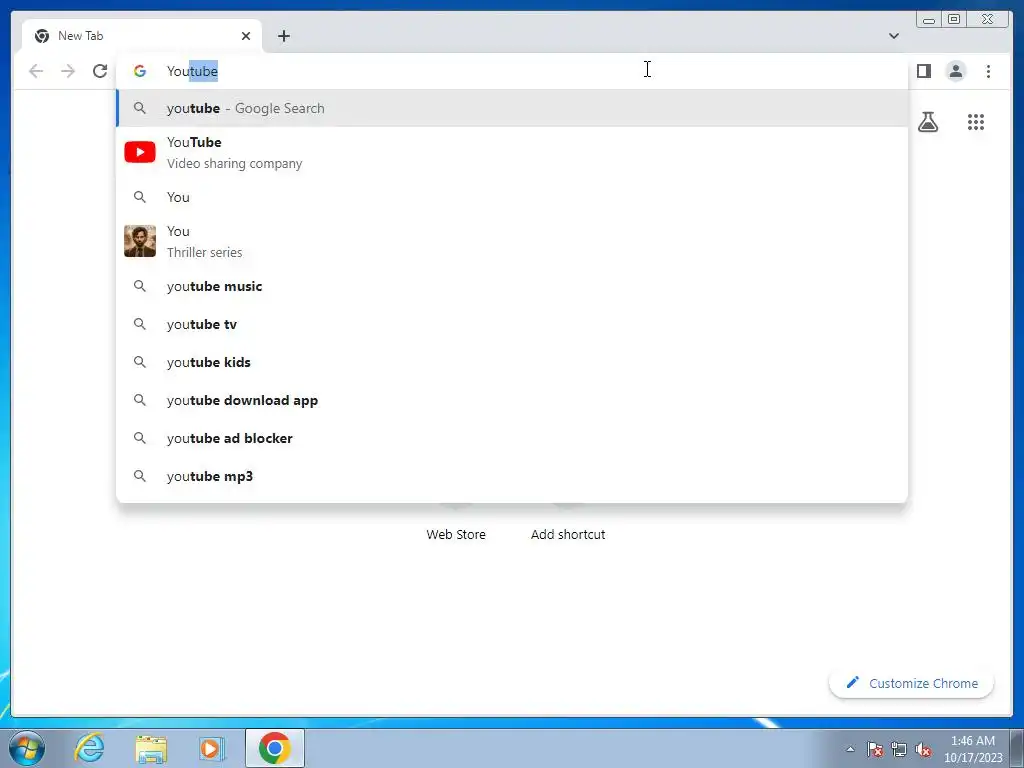This screenshot has height=768, width=1024.
Task: Open the clock showing 1:46 AM
Action: click(973, 749)
